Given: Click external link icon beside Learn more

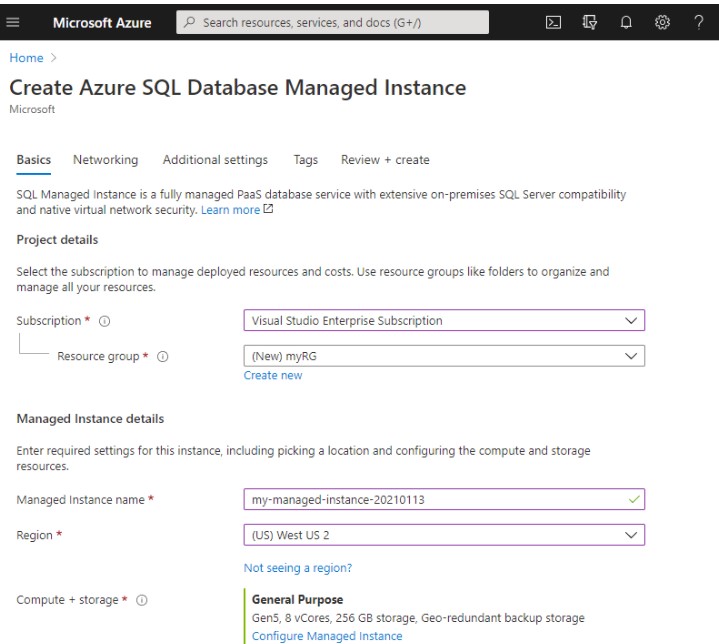Looking at the screenshot, I should (268, 209).
